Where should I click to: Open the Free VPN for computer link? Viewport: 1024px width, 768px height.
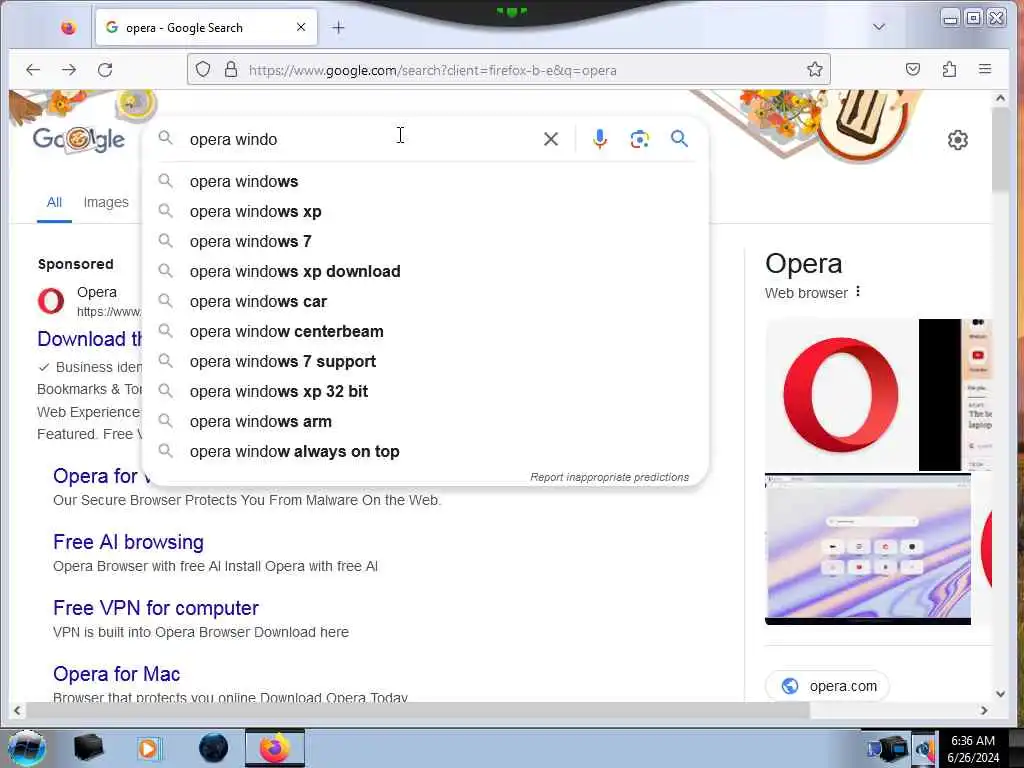(155, 608)
